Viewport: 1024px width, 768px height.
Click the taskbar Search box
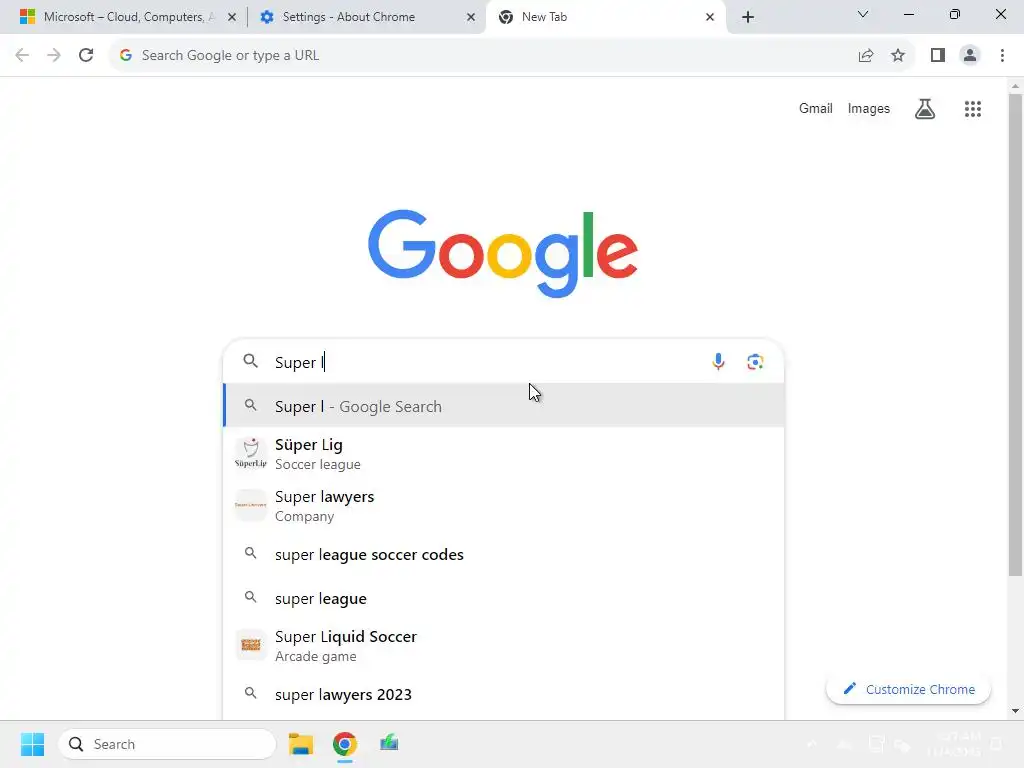pos(167,744)
